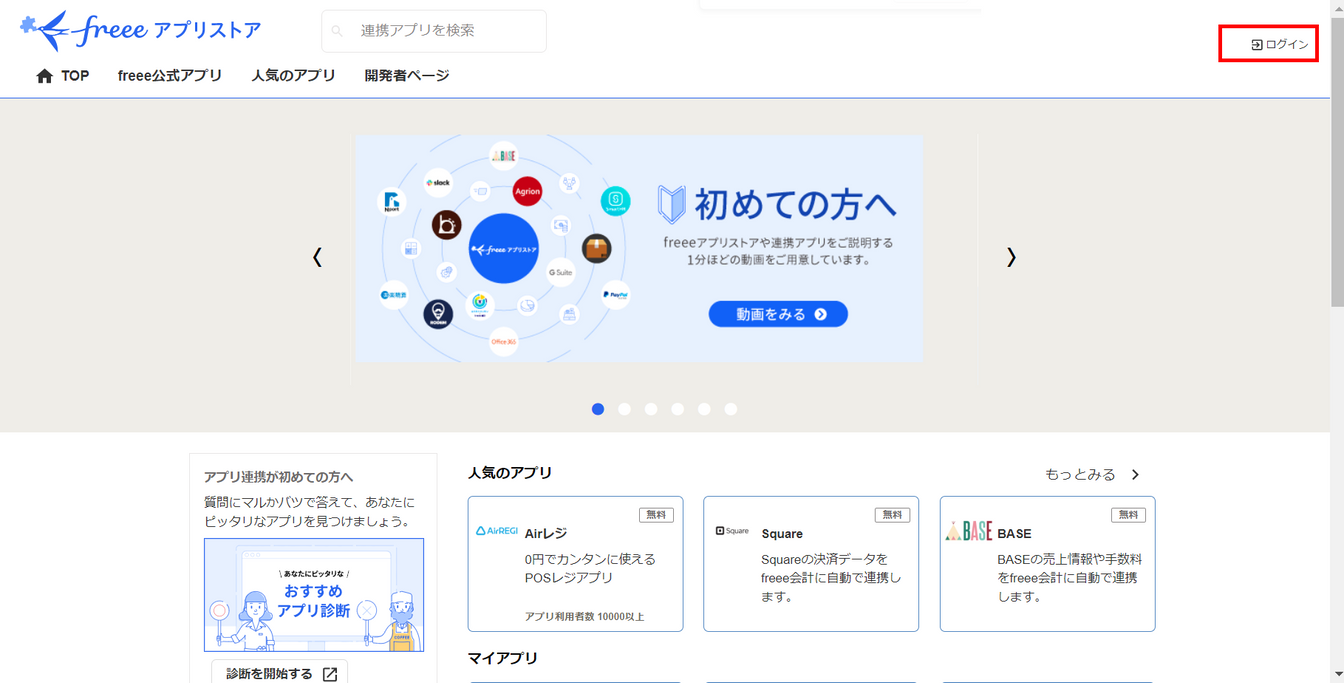Open the 初めての方へ banner
The width and height of the screenshot is (1344, 683).
tap(639, 249)
